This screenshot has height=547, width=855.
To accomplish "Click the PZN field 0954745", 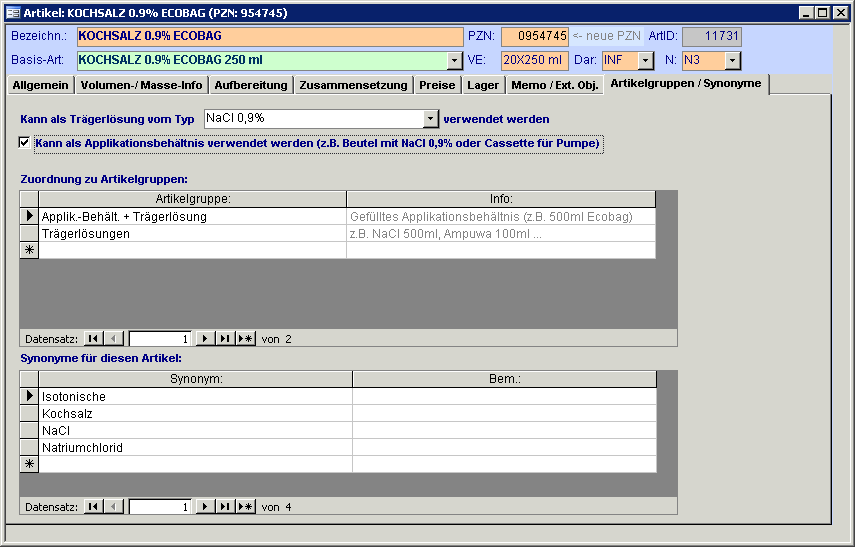I will (535, 37).
